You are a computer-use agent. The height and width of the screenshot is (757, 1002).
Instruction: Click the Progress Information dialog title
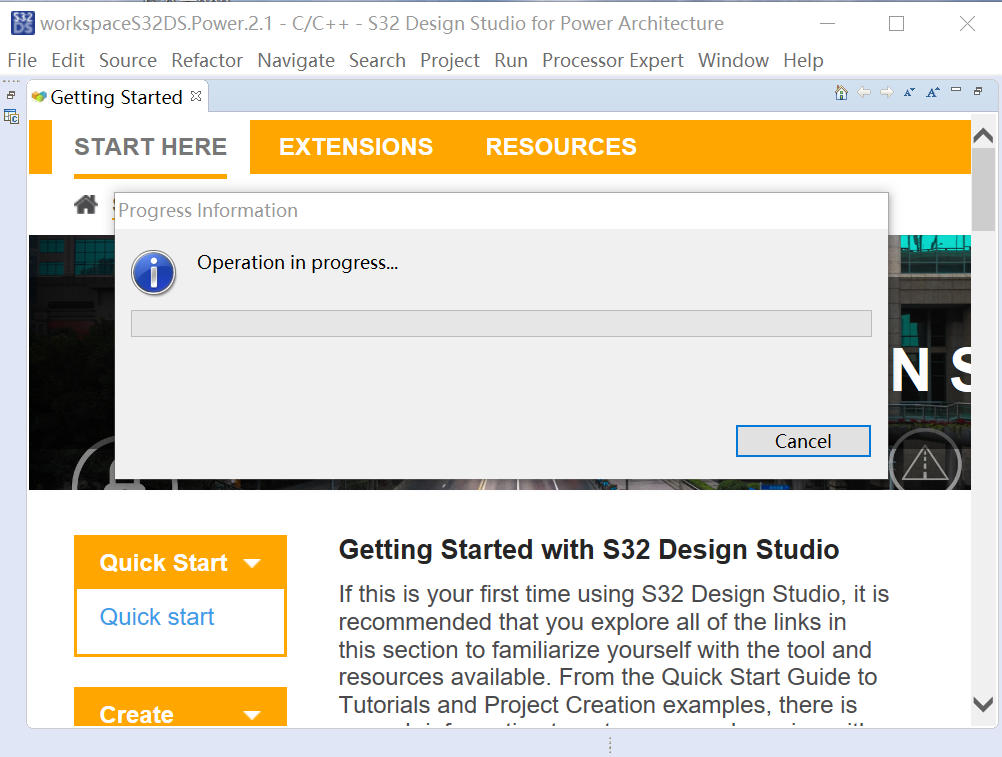(208, 210)
